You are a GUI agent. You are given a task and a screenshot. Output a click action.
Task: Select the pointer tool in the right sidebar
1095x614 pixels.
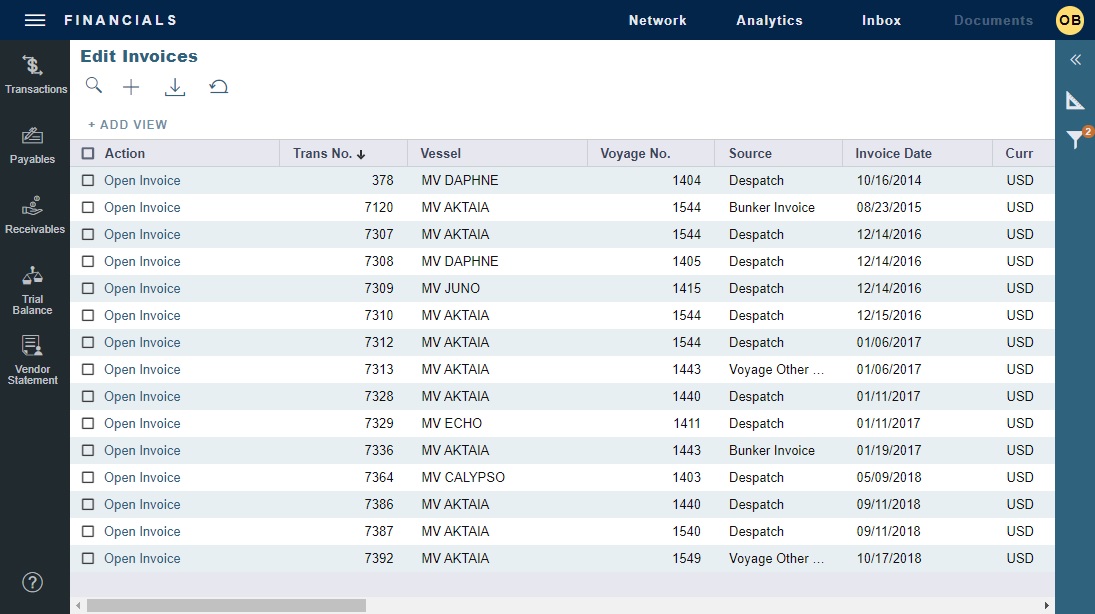1075,100
